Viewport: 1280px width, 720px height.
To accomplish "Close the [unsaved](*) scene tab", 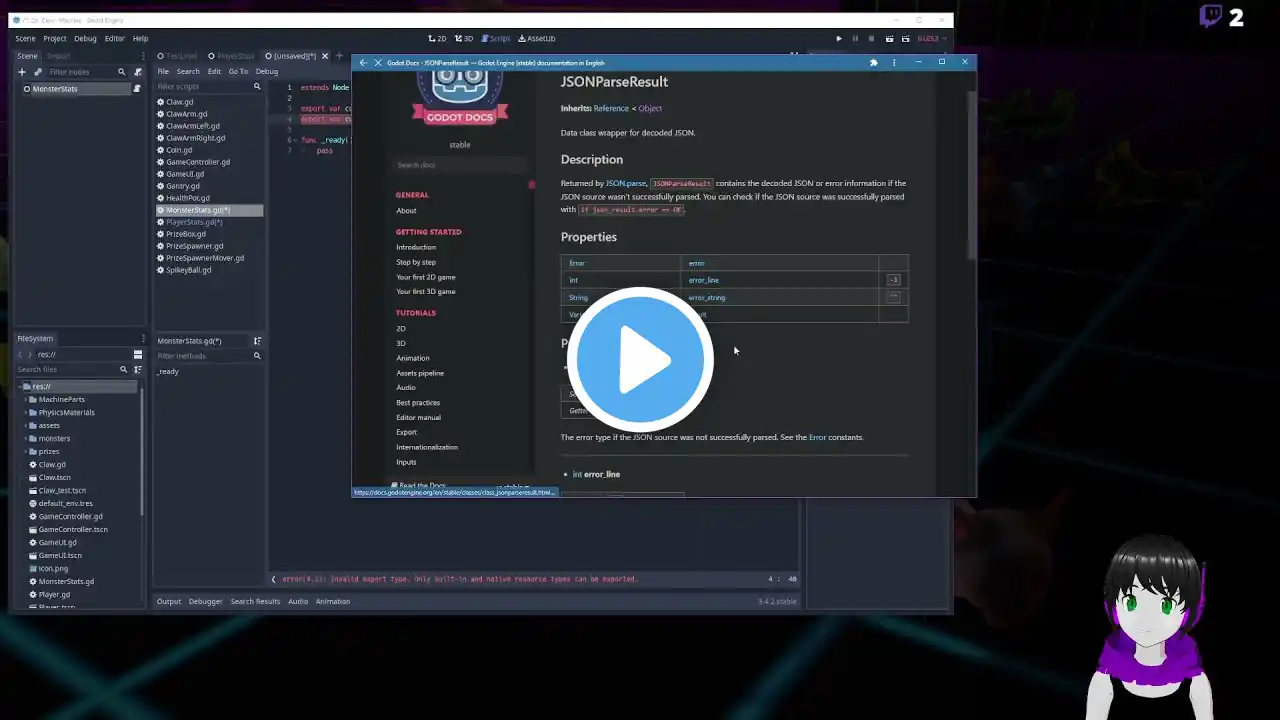I will click(x=325, y=56).
